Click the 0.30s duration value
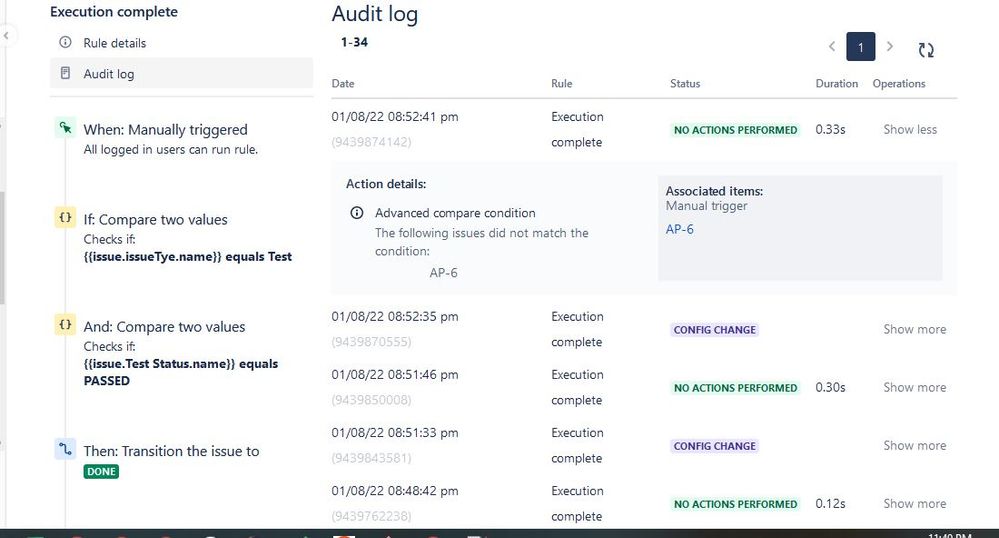This screenshot has width=999, height=538. (830, 388)
